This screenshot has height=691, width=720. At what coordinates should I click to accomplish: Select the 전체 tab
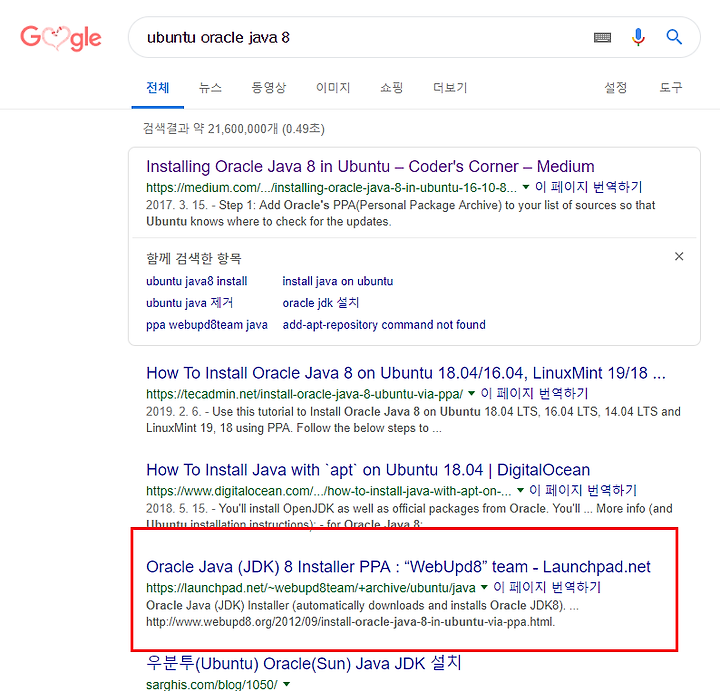pos(158,87)
